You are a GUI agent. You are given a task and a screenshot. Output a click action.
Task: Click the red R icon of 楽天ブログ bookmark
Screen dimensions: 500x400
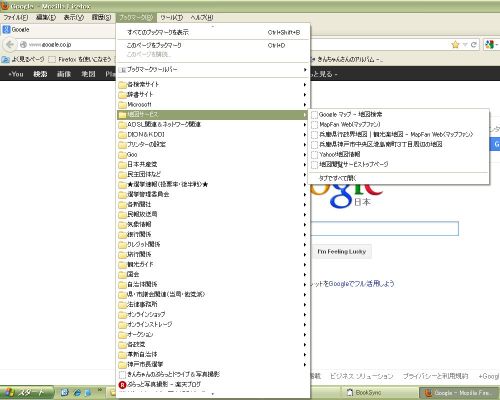pyautogui.click(x=122, y=385)
